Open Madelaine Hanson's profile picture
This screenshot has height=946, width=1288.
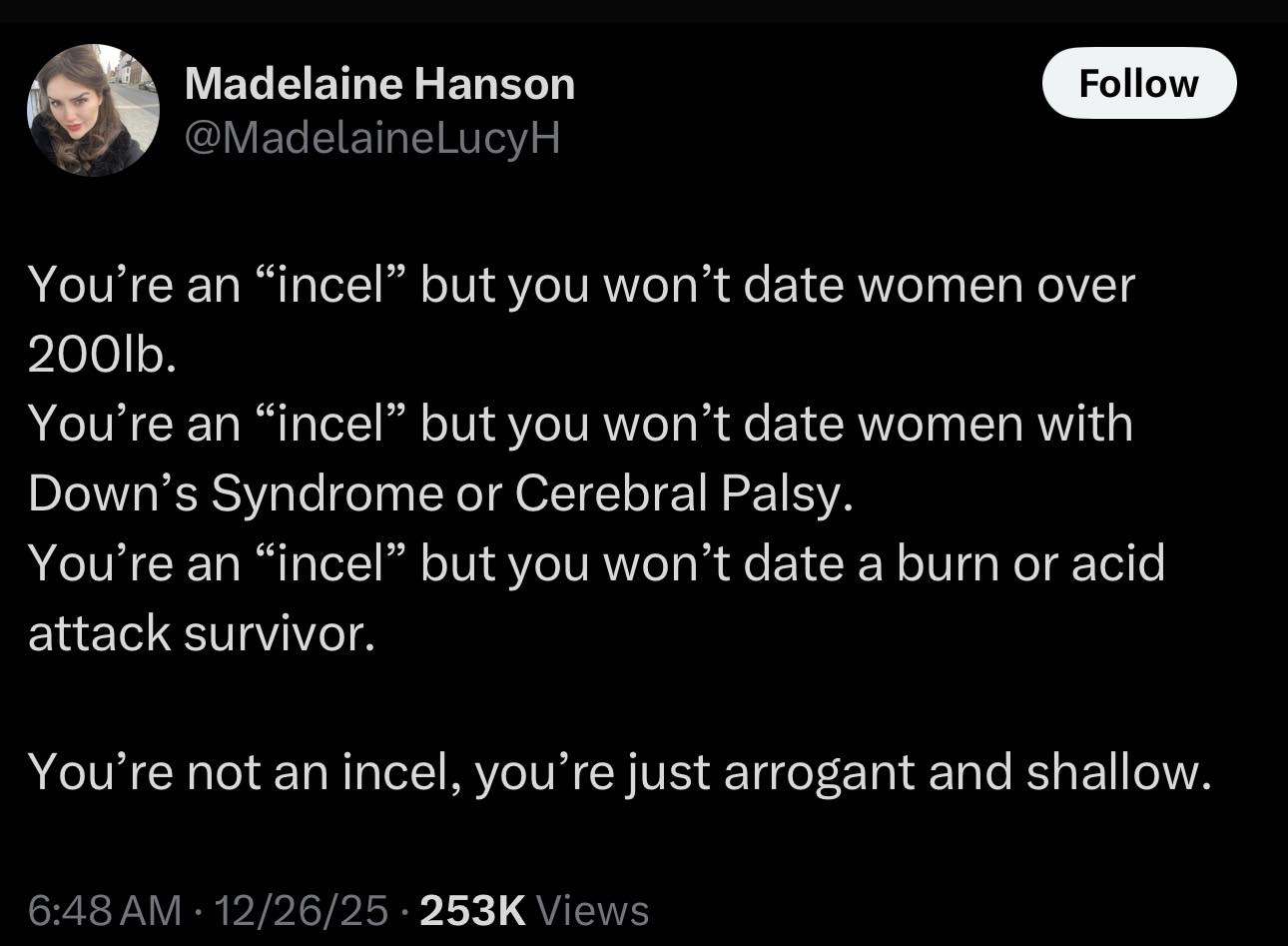(x=93, y=110)
